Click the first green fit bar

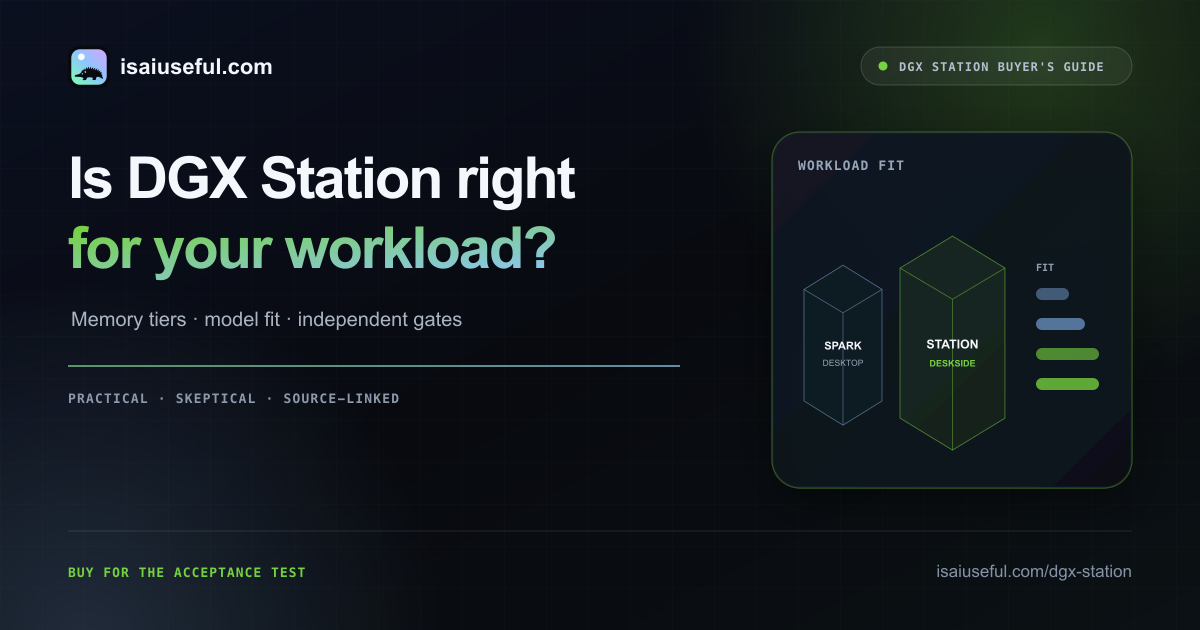pos(1067,354)
